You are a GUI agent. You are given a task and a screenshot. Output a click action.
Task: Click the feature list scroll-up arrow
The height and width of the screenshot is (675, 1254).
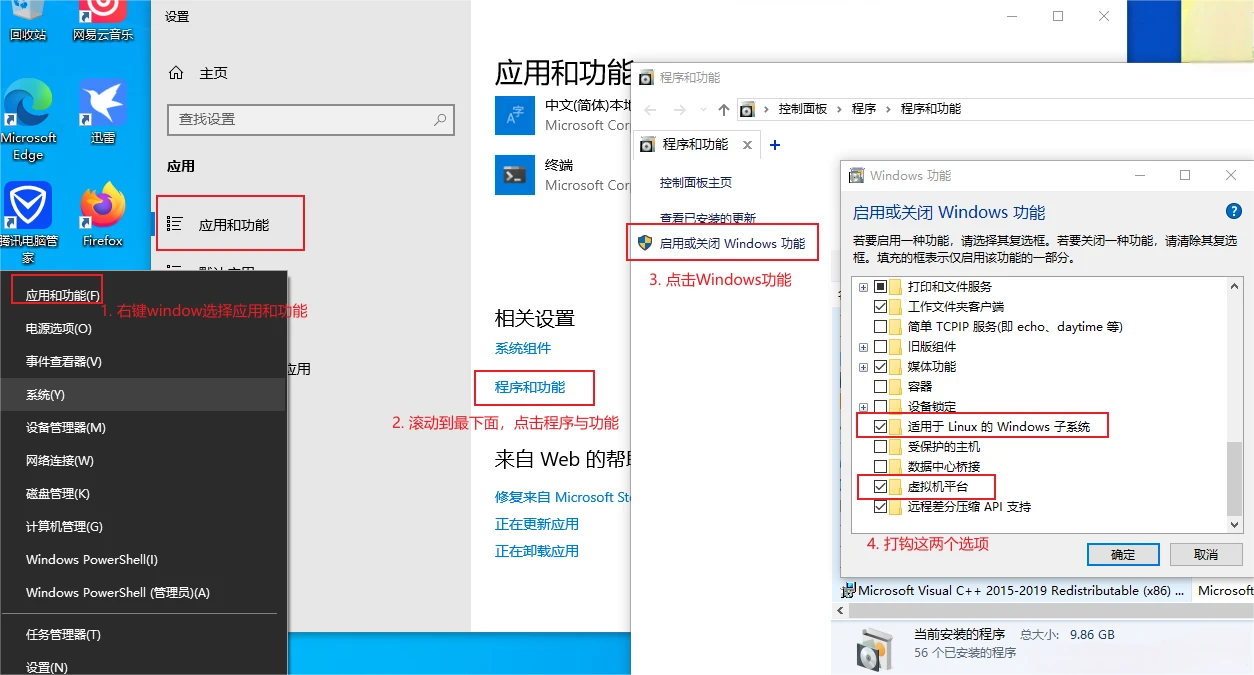(x=1234, y=286)
